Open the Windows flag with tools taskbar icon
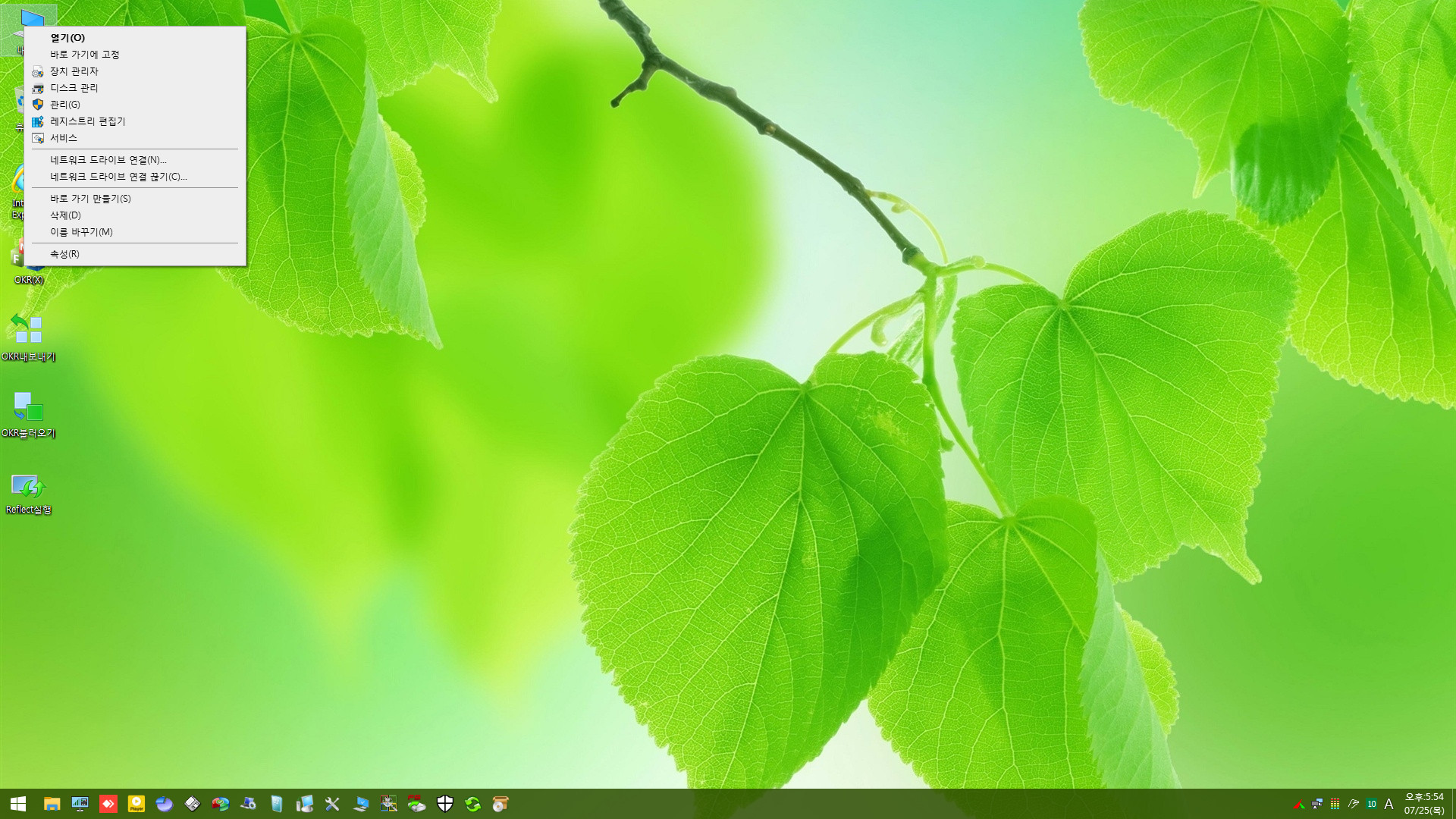Viewport: 1456px width, 819px height. pyautogui.click(x=388, y=804)
